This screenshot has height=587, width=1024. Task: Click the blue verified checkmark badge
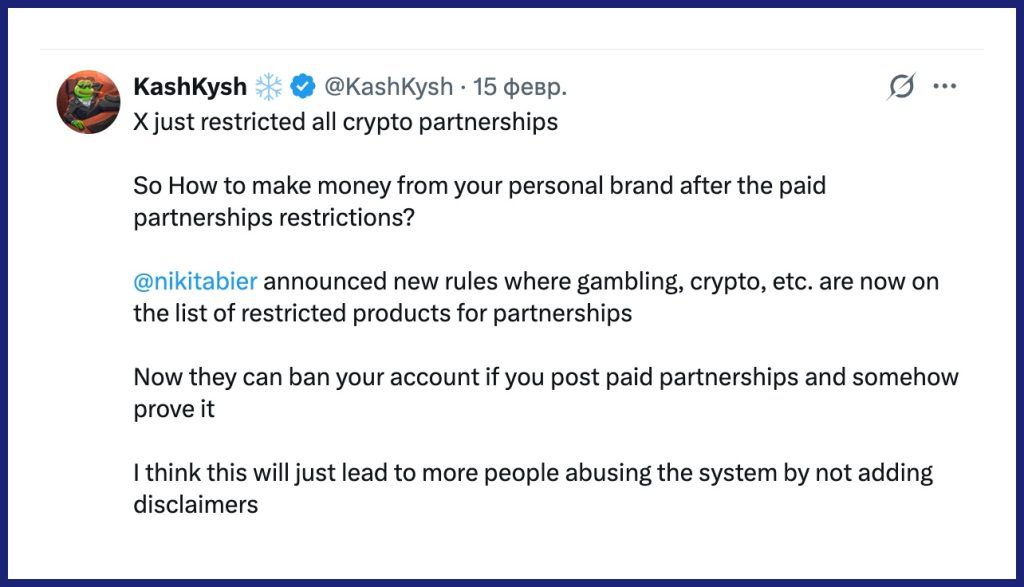303,87
